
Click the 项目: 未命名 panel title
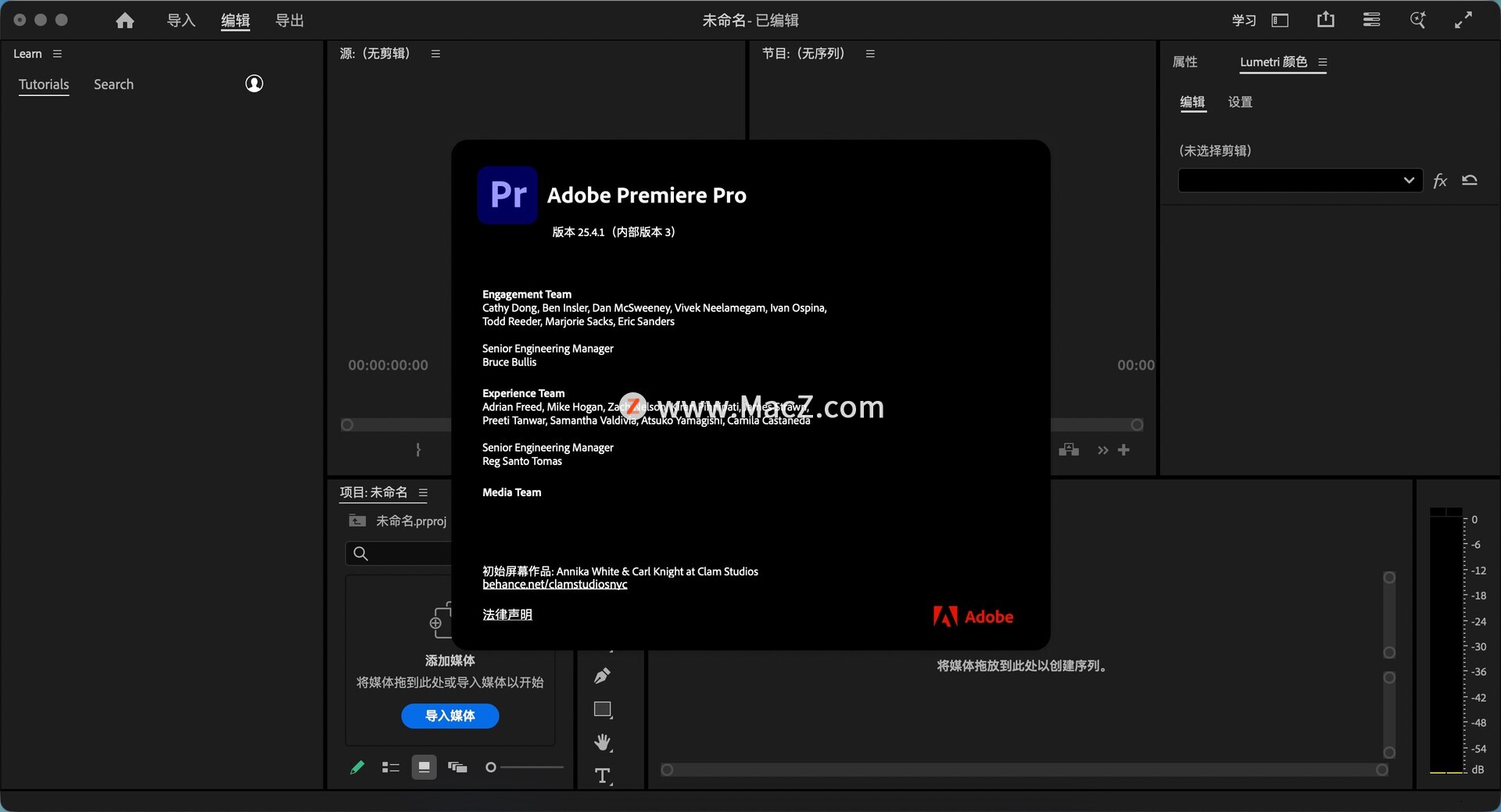(374, 492)
